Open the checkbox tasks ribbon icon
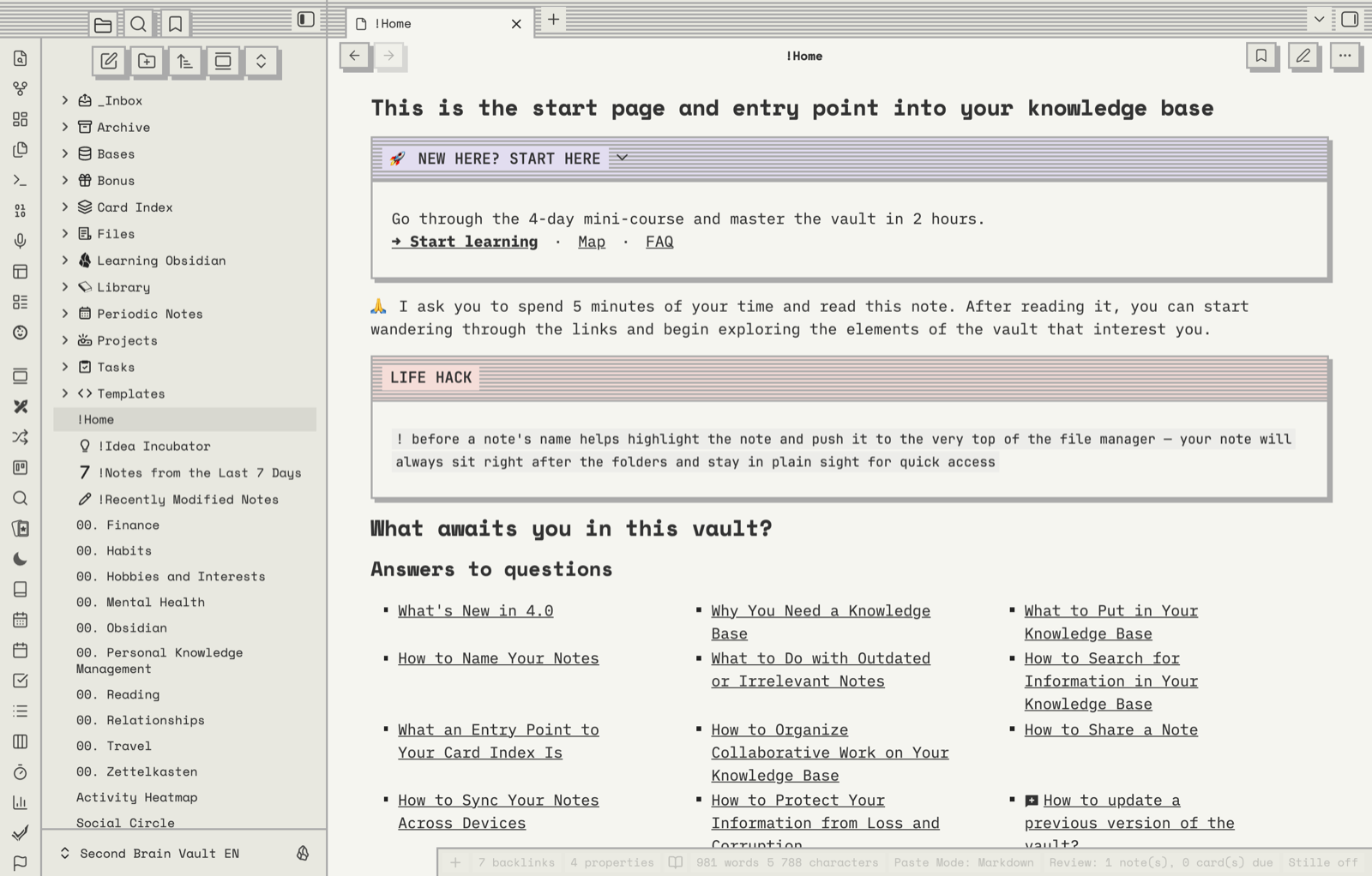 pyautogui.click(x=21, y=681)
